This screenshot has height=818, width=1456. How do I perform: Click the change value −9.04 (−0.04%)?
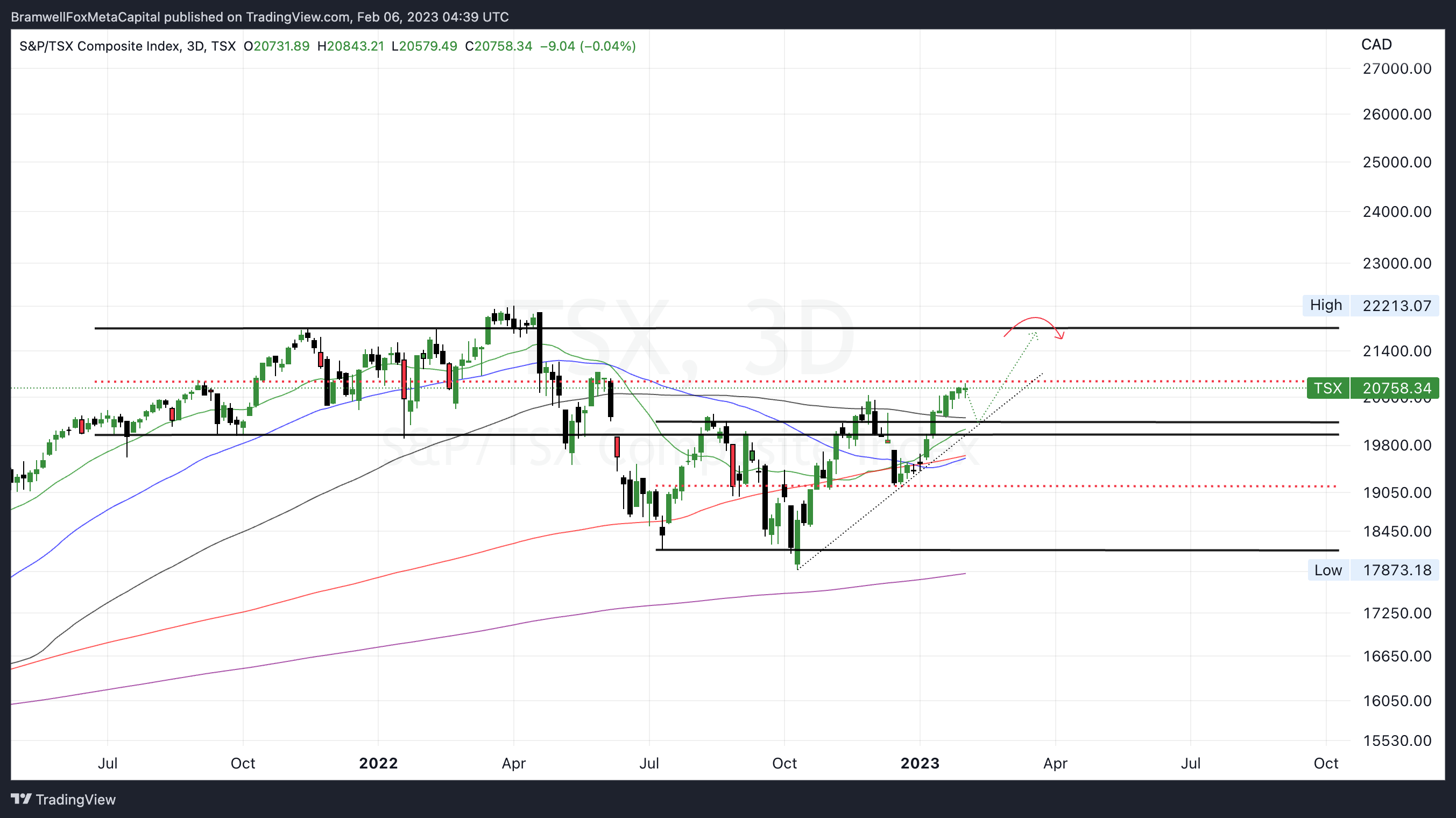(x=588, y=46)
